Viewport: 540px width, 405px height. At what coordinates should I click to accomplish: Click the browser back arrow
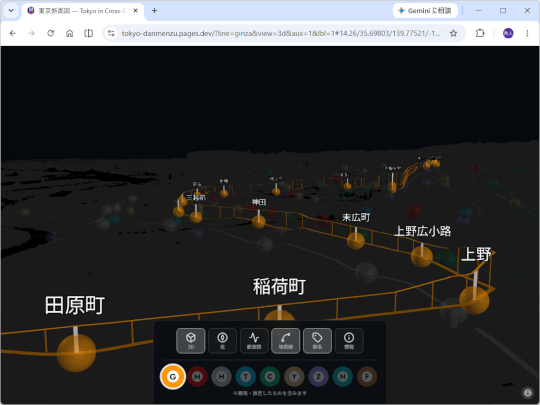13,33
